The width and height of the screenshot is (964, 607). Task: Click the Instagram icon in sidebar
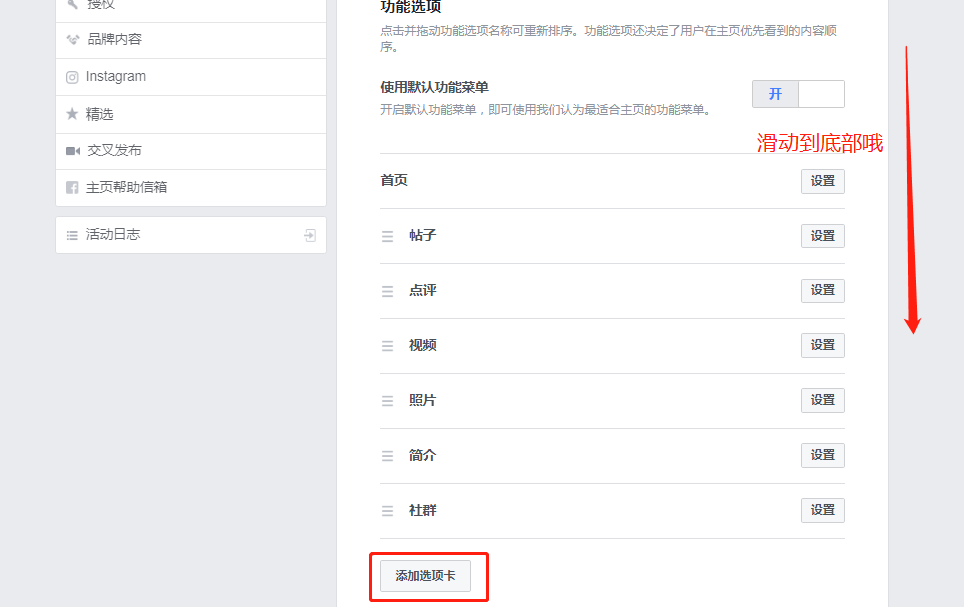pyautogui.click(x=72, y=77)
